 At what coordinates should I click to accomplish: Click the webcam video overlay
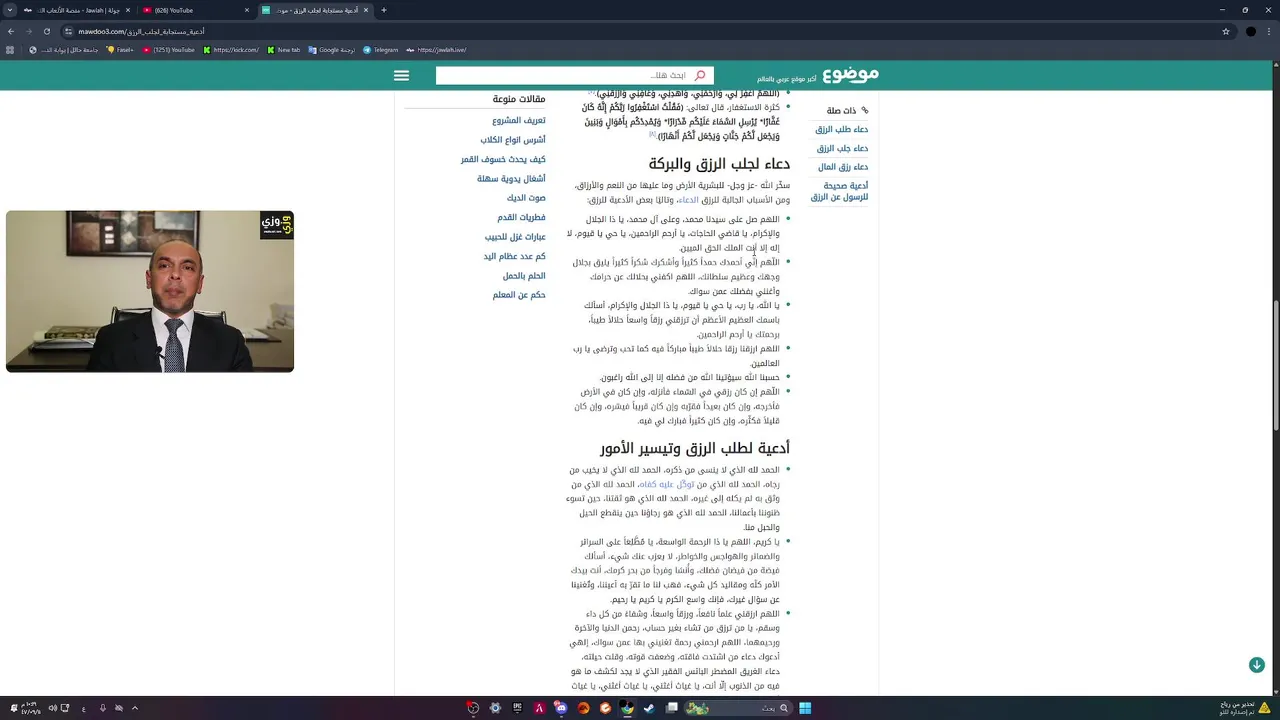coord(150,291)
